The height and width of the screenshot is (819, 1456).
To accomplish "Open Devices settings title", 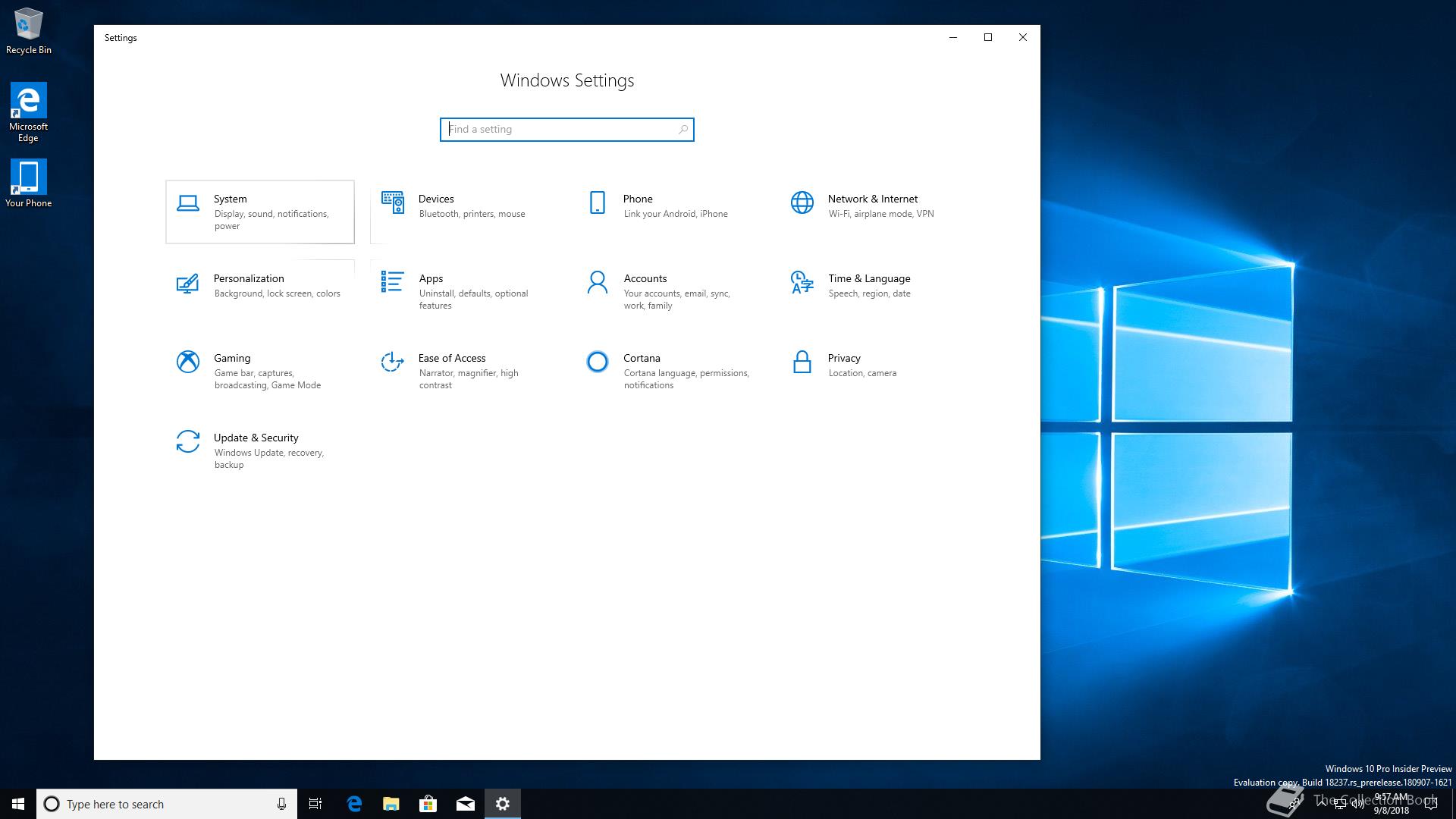I will (436, 199).
